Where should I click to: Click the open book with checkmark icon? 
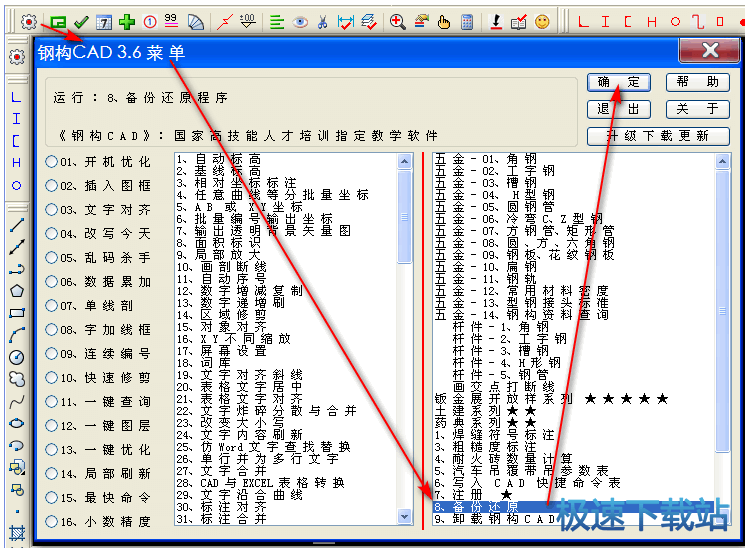pos(518,22)
